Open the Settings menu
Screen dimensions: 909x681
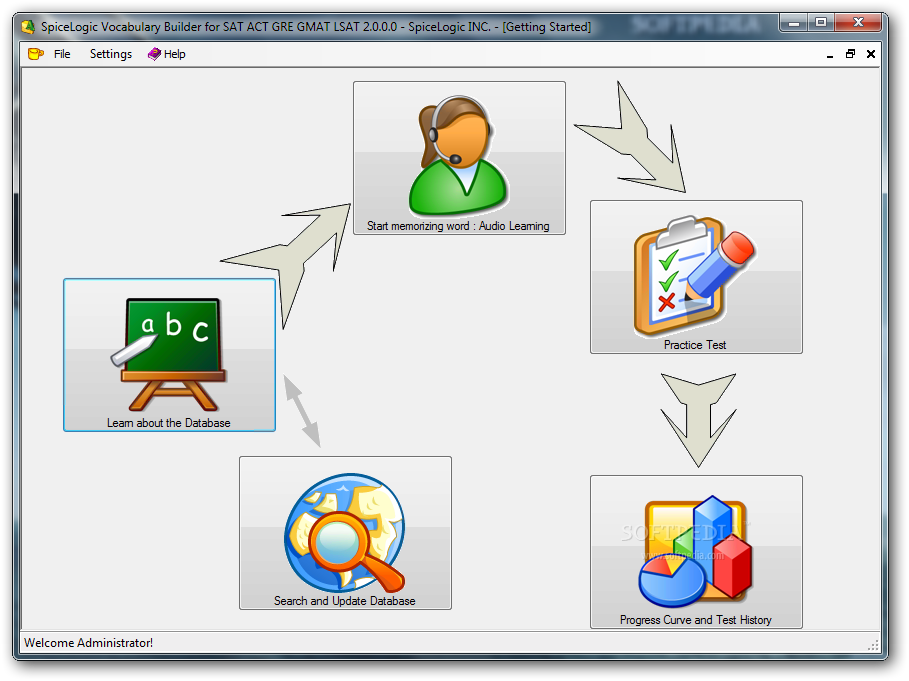point(111,54)
